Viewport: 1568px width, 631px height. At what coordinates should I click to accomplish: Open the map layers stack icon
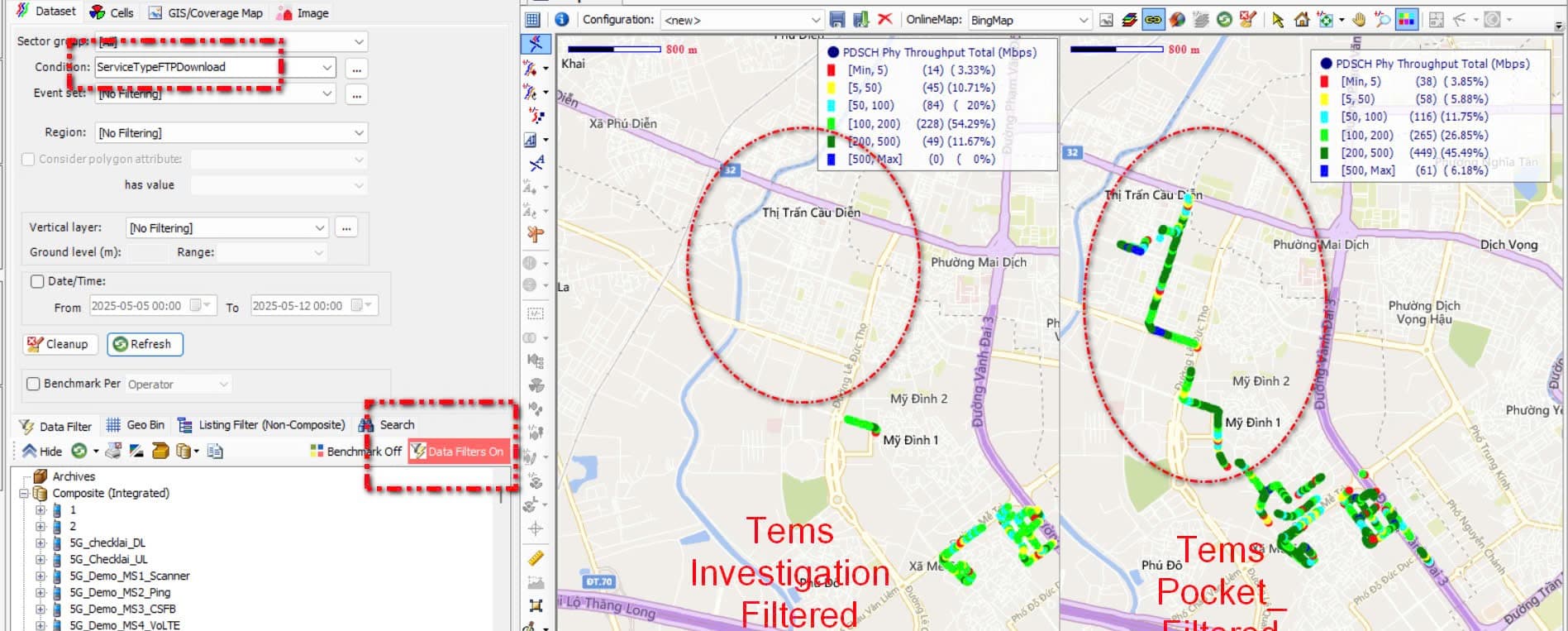coord(1129,20)
